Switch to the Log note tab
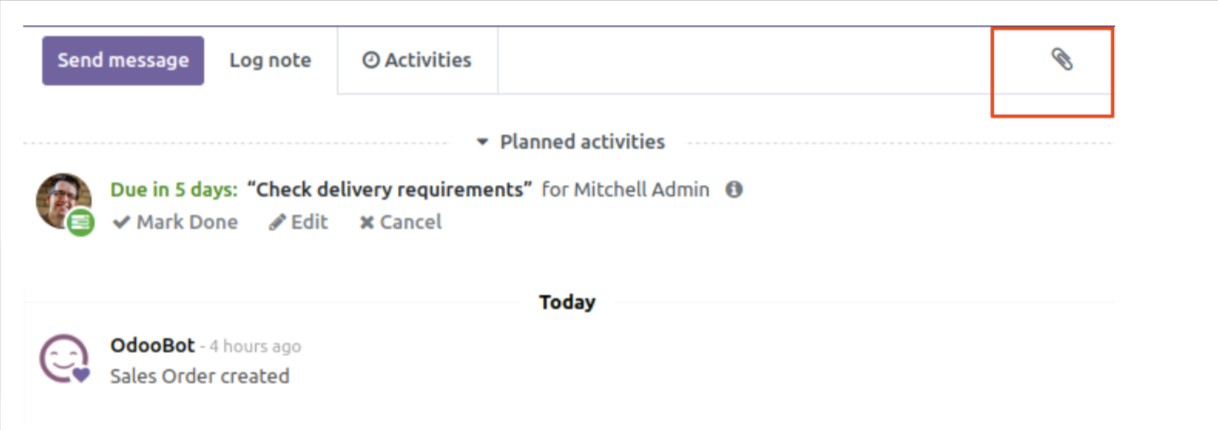Viewport: 1218px width, 430px height. [270, 60]
